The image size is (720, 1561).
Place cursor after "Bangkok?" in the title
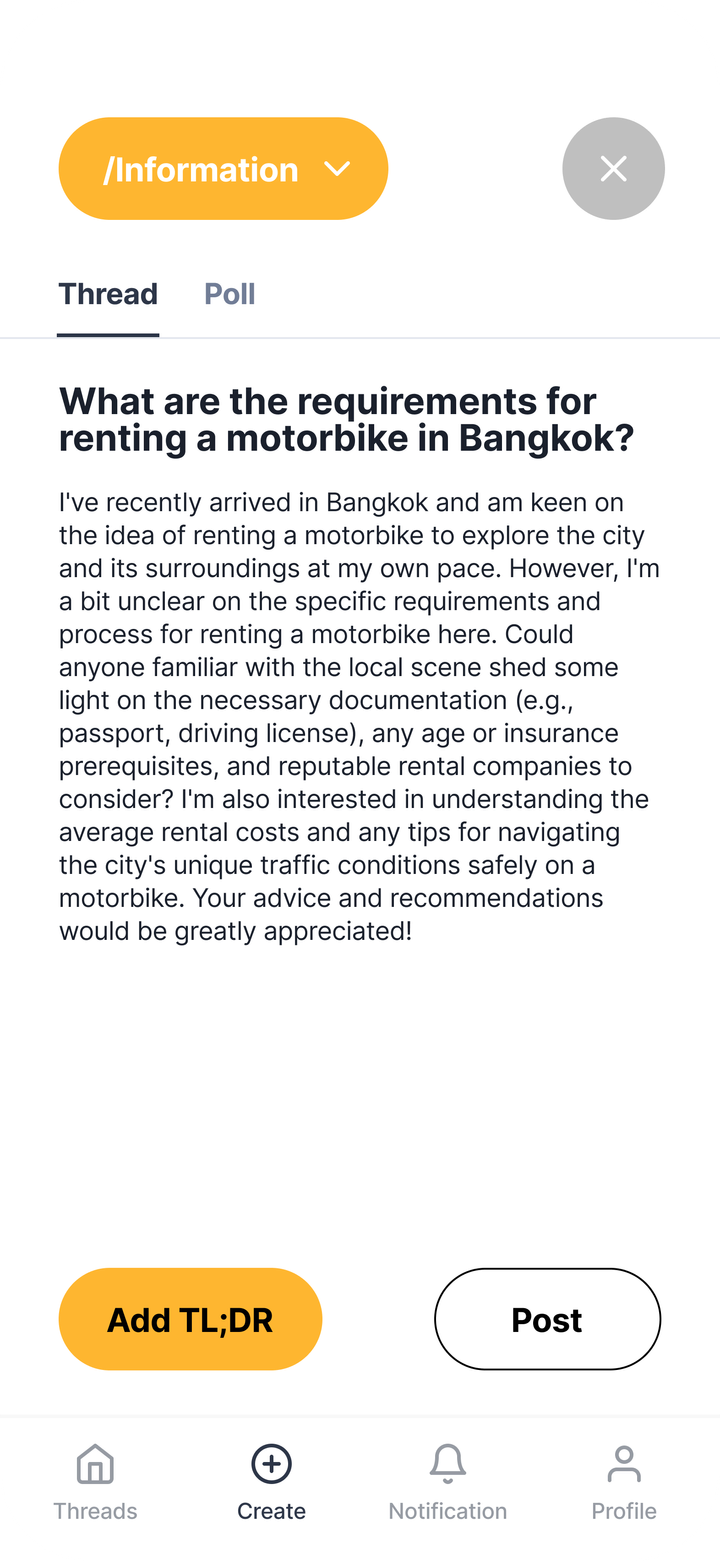[635, 439]
